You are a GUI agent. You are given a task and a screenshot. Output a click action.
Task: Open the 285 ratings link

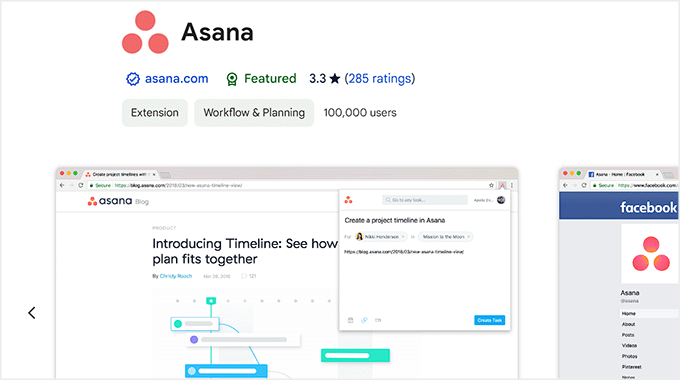tap(379, 79)
